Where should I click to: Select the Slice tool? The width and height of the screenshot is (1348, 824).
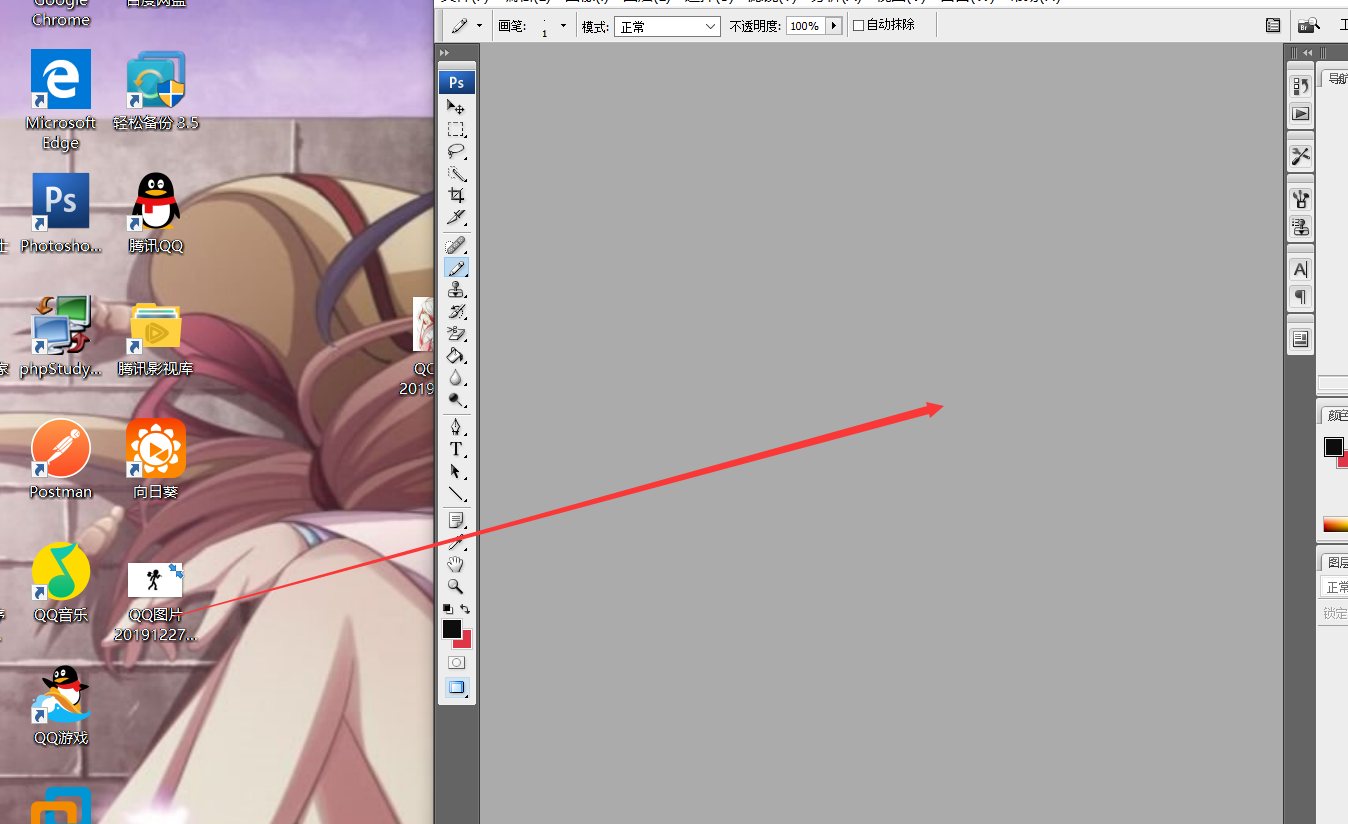coord(456,217)
